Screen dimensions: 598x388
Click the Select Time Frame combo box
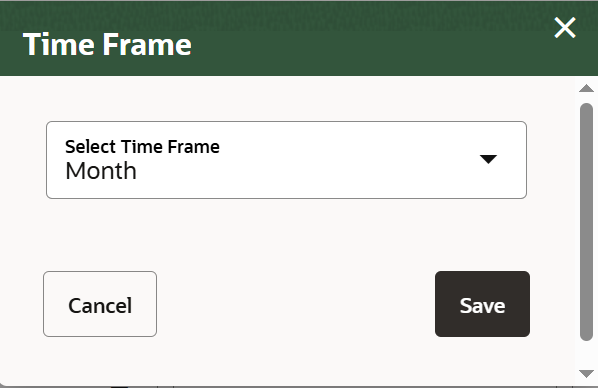(x=286, y=160)
